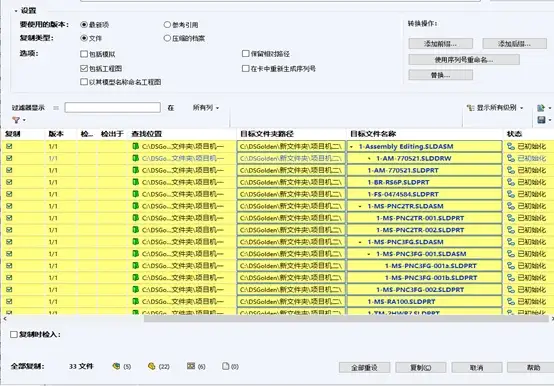The height and width of the screenshot is (386, 554).
Task: Focus the 过滤器显示 text input field
Action: click(x=112, y=108)
